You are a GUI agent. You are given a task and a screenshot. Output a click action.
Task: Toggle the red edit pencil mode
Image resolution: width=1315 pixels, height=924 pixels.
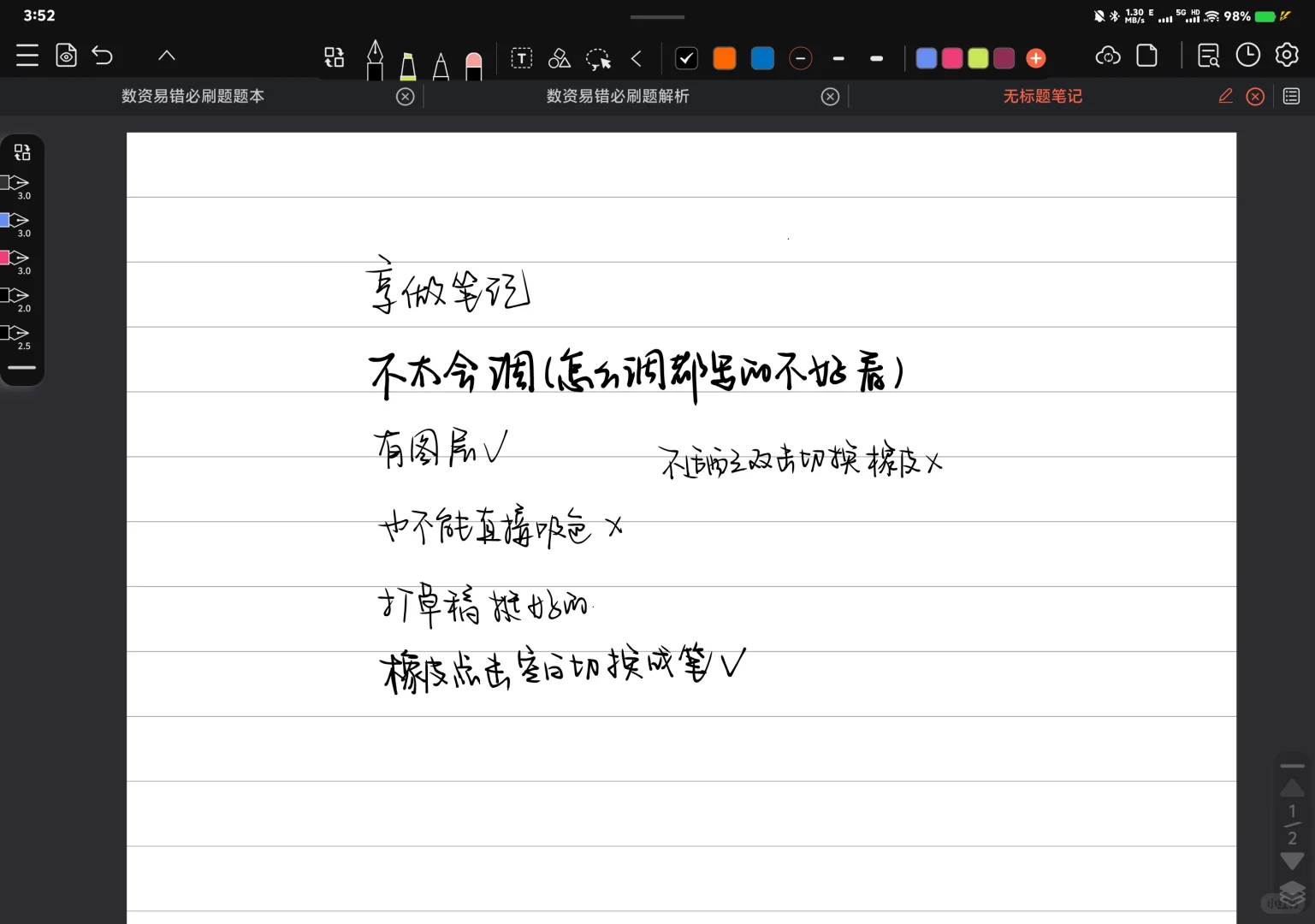(x=1225, y=96)
